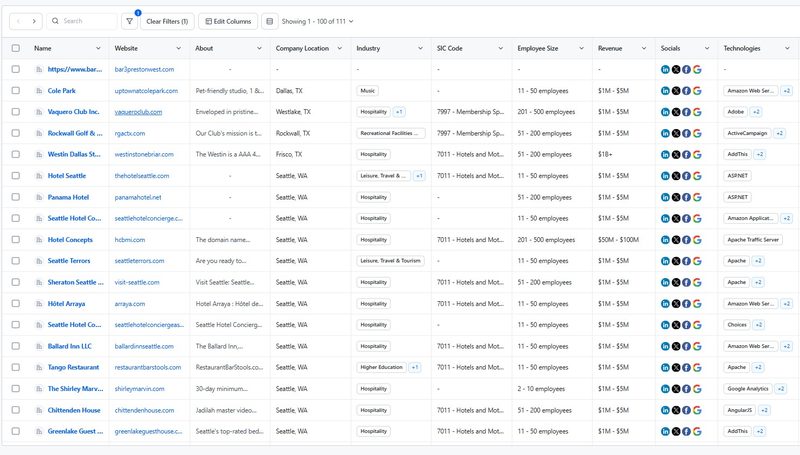Screen dimensions: 800x455
Task: Click the Google Analytics technology tag
Action: (748, 389)
